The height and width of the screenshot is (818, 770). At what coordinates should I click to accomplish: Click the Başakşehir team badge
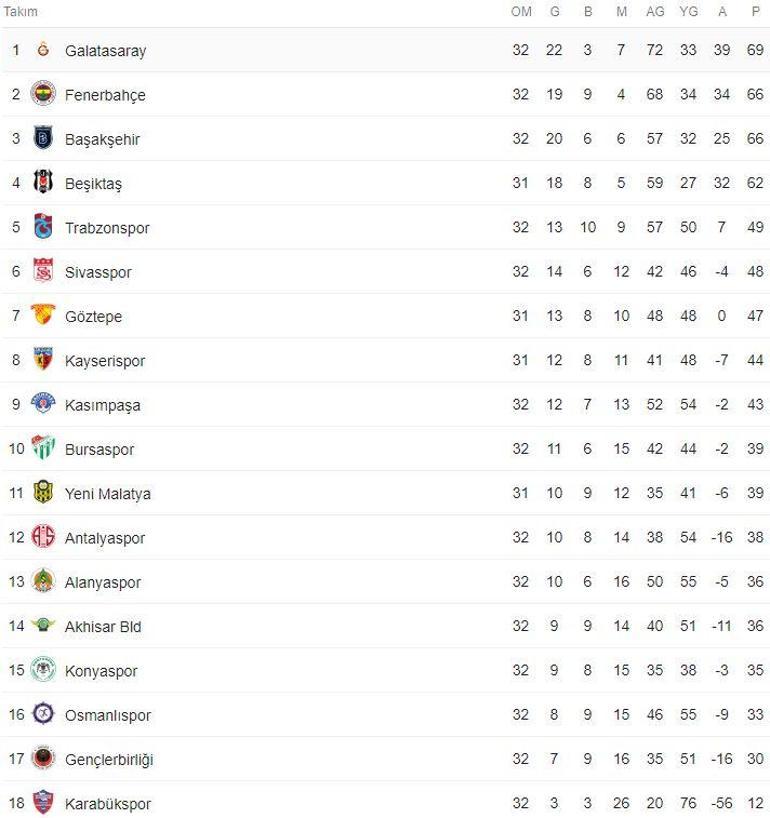(x=42, y=139)
